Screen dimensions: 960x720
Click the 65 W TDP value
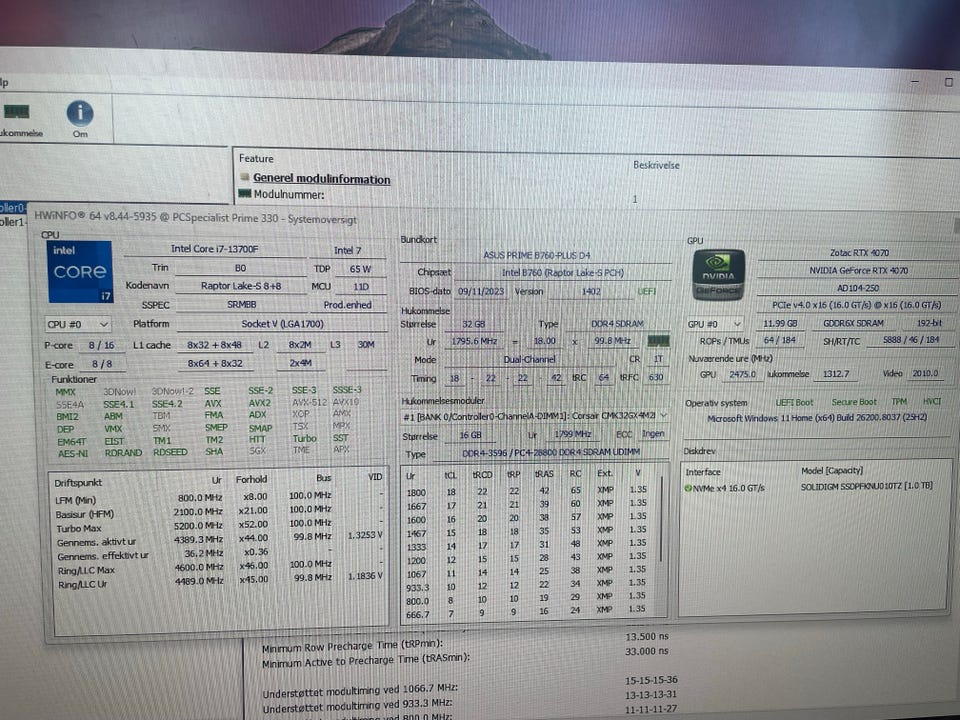point(360,269)
